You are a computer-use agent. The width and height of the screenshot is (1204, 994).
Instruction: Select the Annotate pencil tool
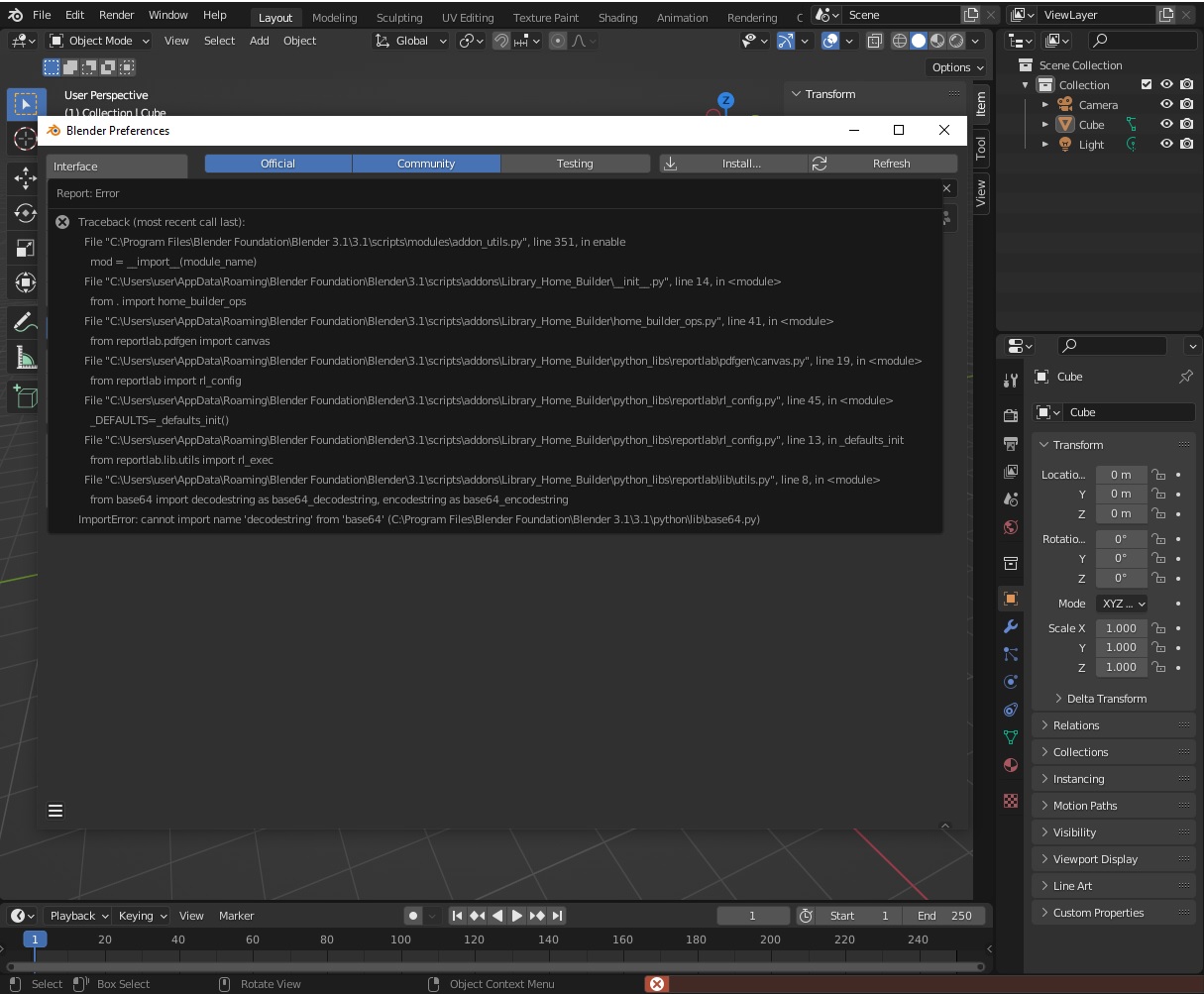(25, 322)
